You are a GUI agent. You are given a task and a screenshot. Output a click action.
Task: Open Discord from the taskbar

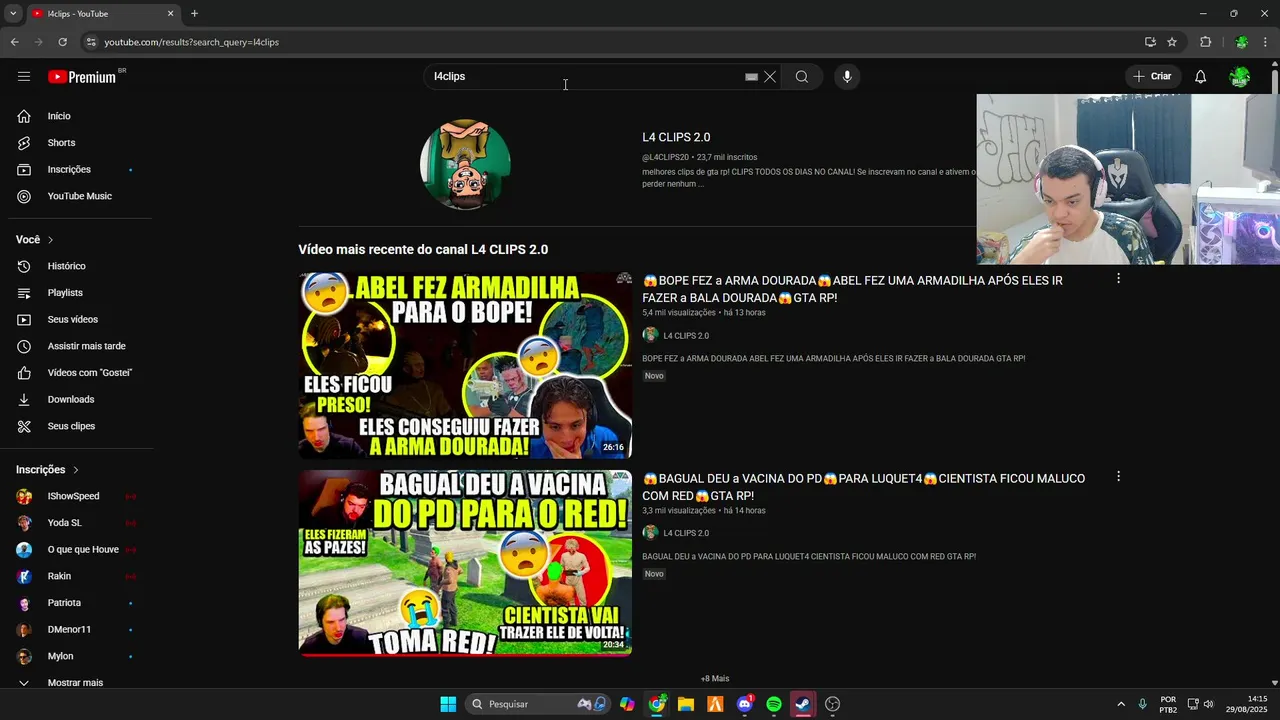pos(745,704)
